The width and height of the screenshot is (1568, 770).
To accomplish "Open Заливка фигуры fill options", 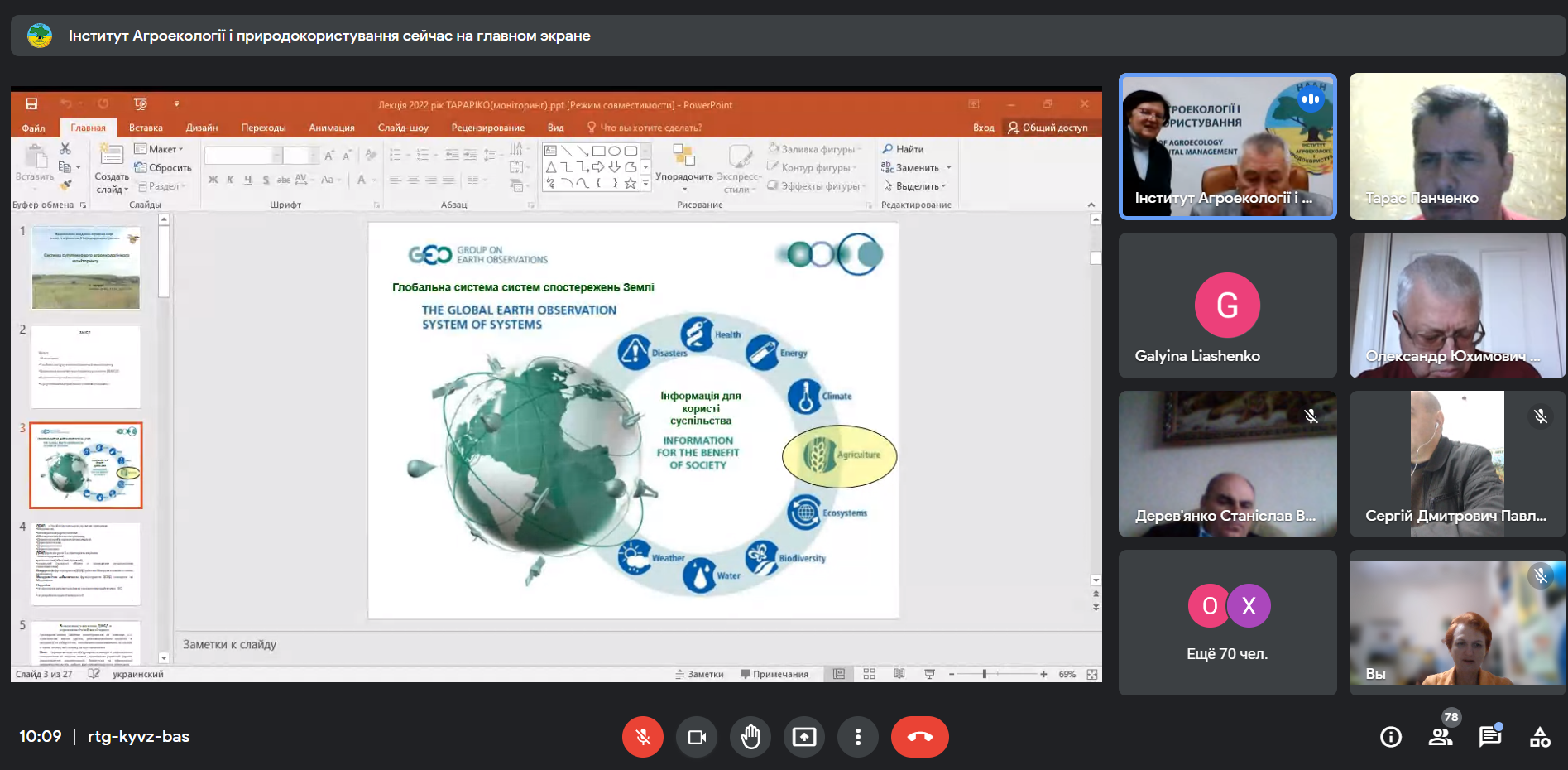I will [x=815, y=149].
